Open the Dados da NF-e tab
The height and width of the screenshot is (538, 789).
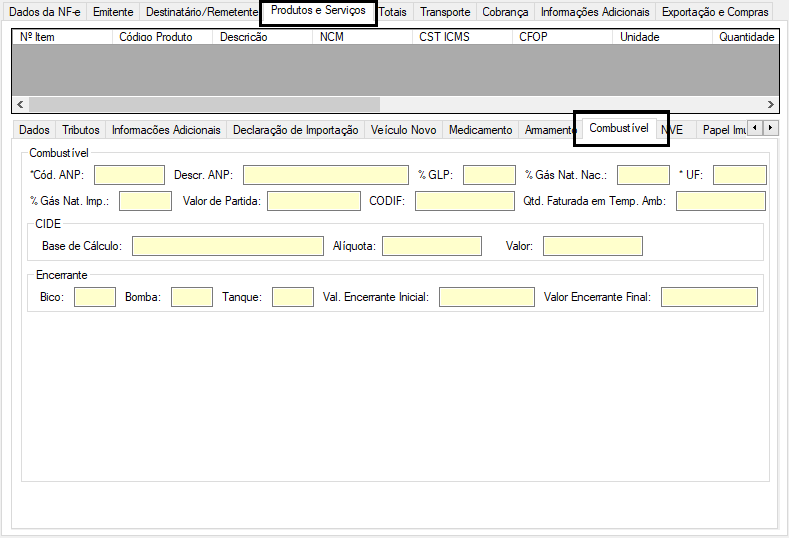(x=44, y=12)
